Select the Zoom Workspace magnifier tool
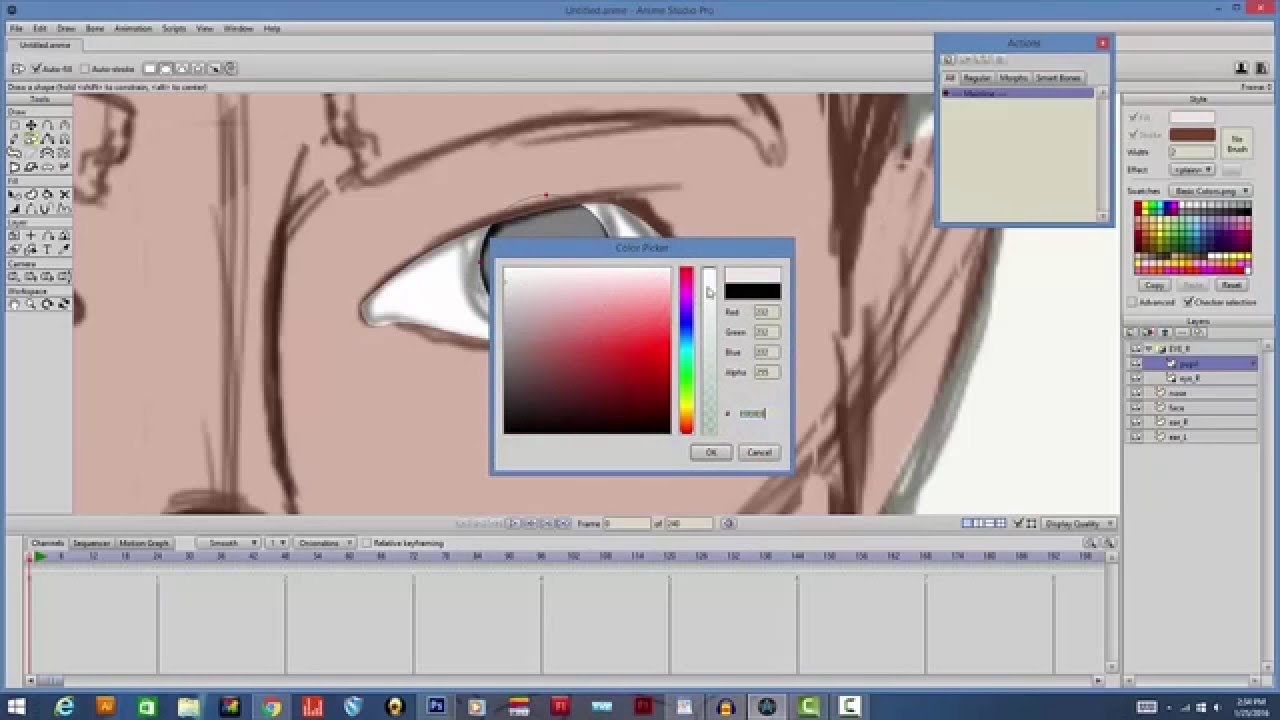Screen dimensions: 1280x720 click(x=31, y=304)
